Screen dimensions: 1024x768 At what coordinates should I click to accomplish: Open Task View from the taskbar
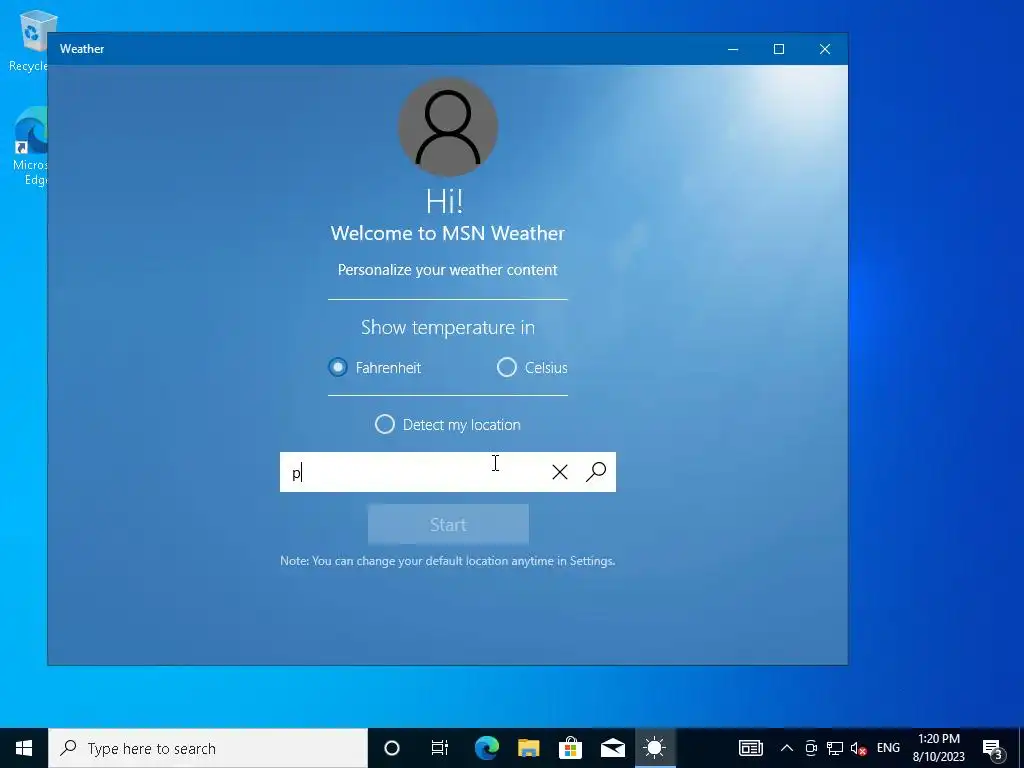[440, 748]
